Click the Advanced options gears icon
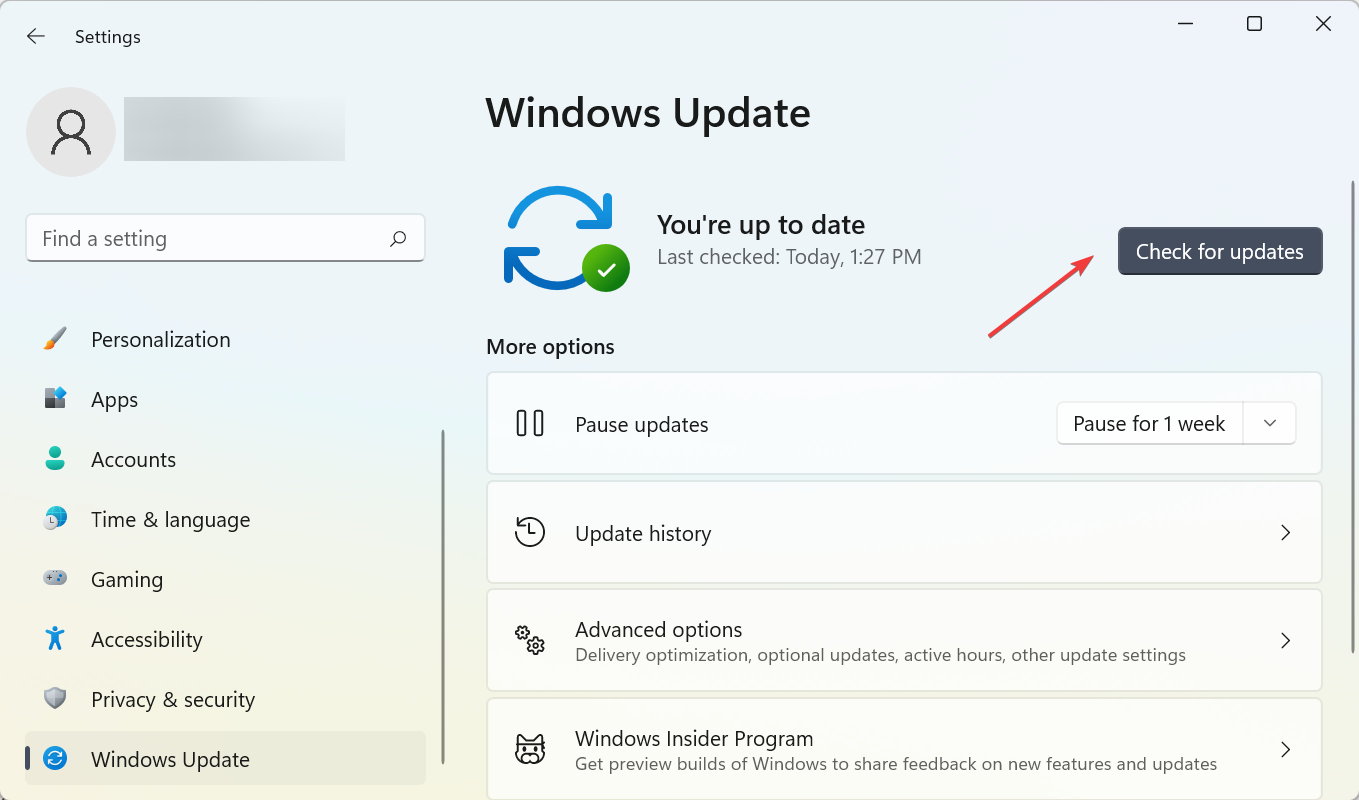Image resolution: width=1359 pixels, height=800 pixels. (x=530, y=640)
